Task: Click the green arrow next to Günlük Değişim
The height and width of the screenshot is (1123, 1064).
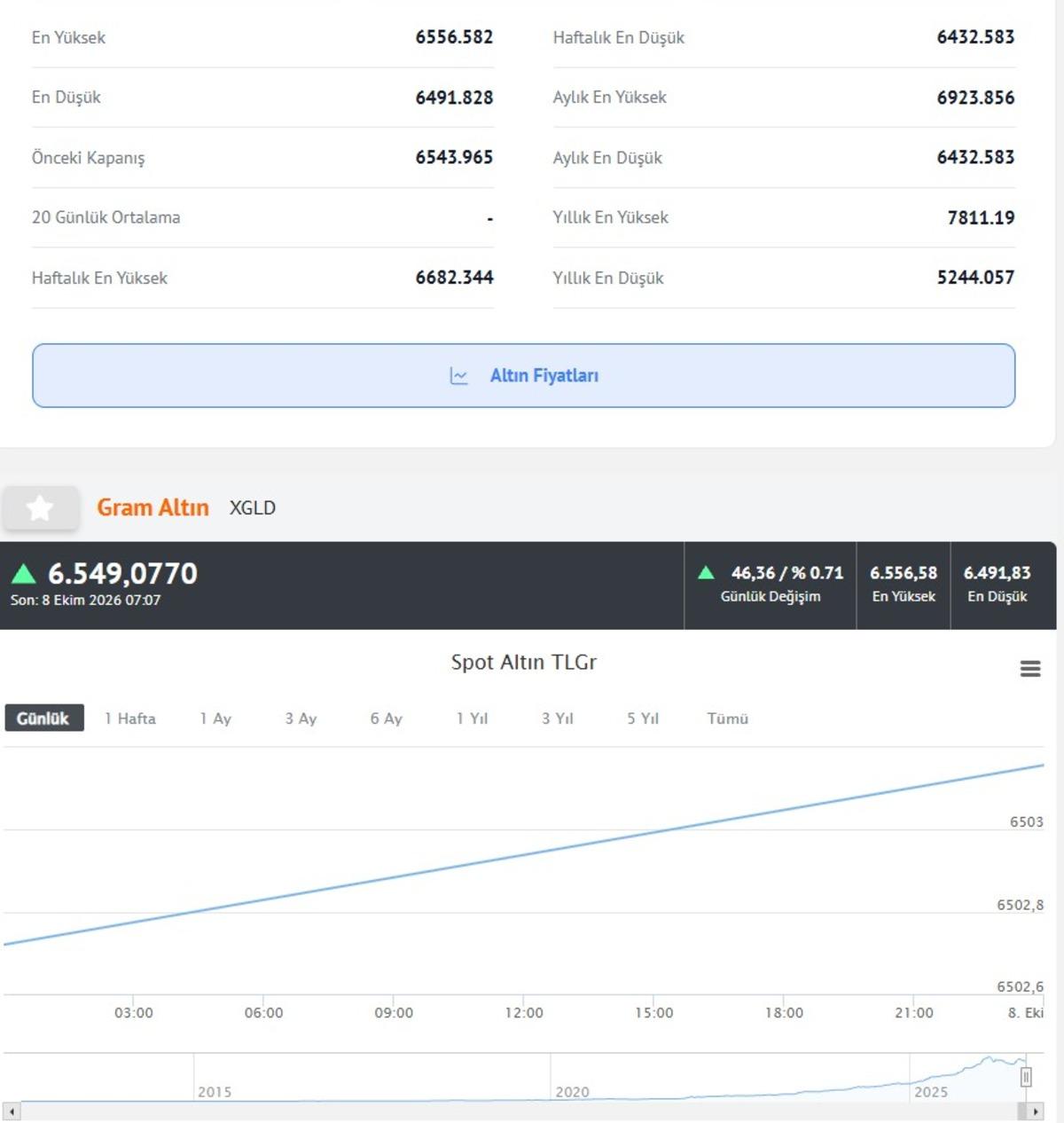Action: 706,573
